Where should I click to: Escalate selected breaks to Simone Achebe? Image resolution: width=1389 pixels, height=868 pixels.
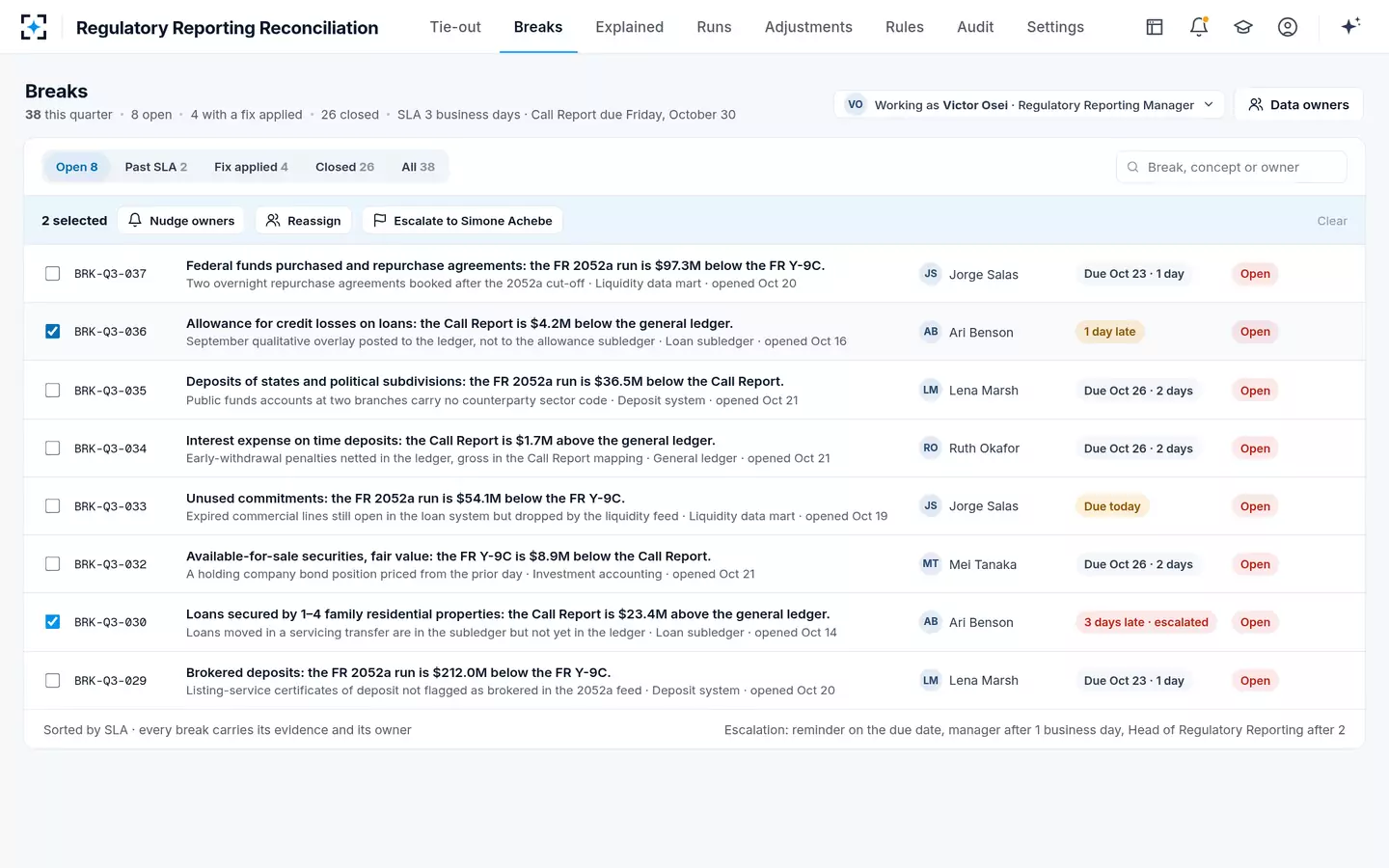point(462,221)
